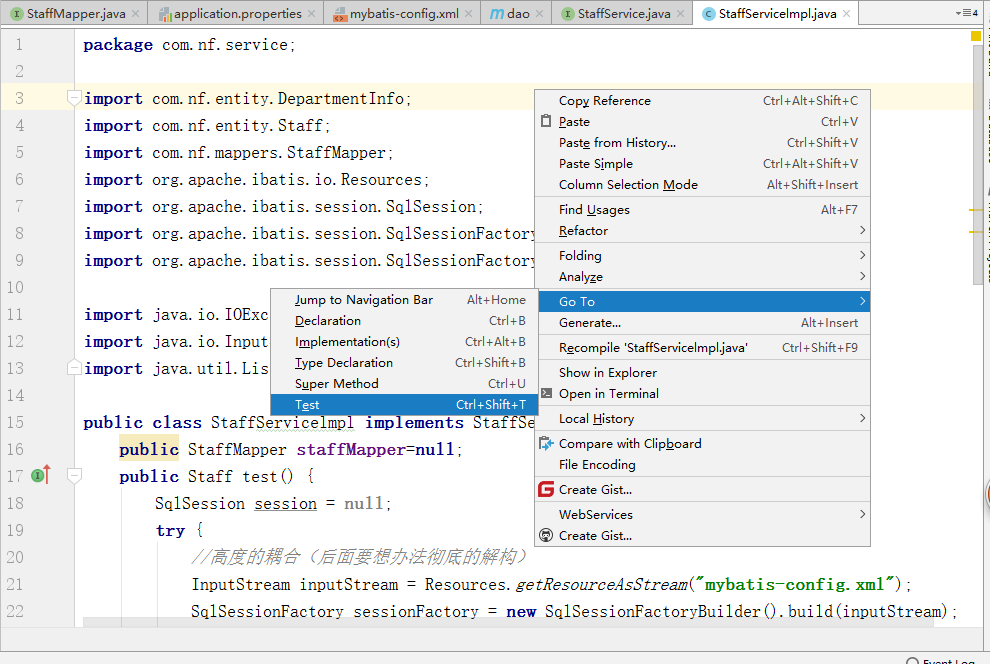This screenshot has width=990, height=664.
Task: Click the mybatis-config.xml tab file icon
Action: (x=340, y=14)
